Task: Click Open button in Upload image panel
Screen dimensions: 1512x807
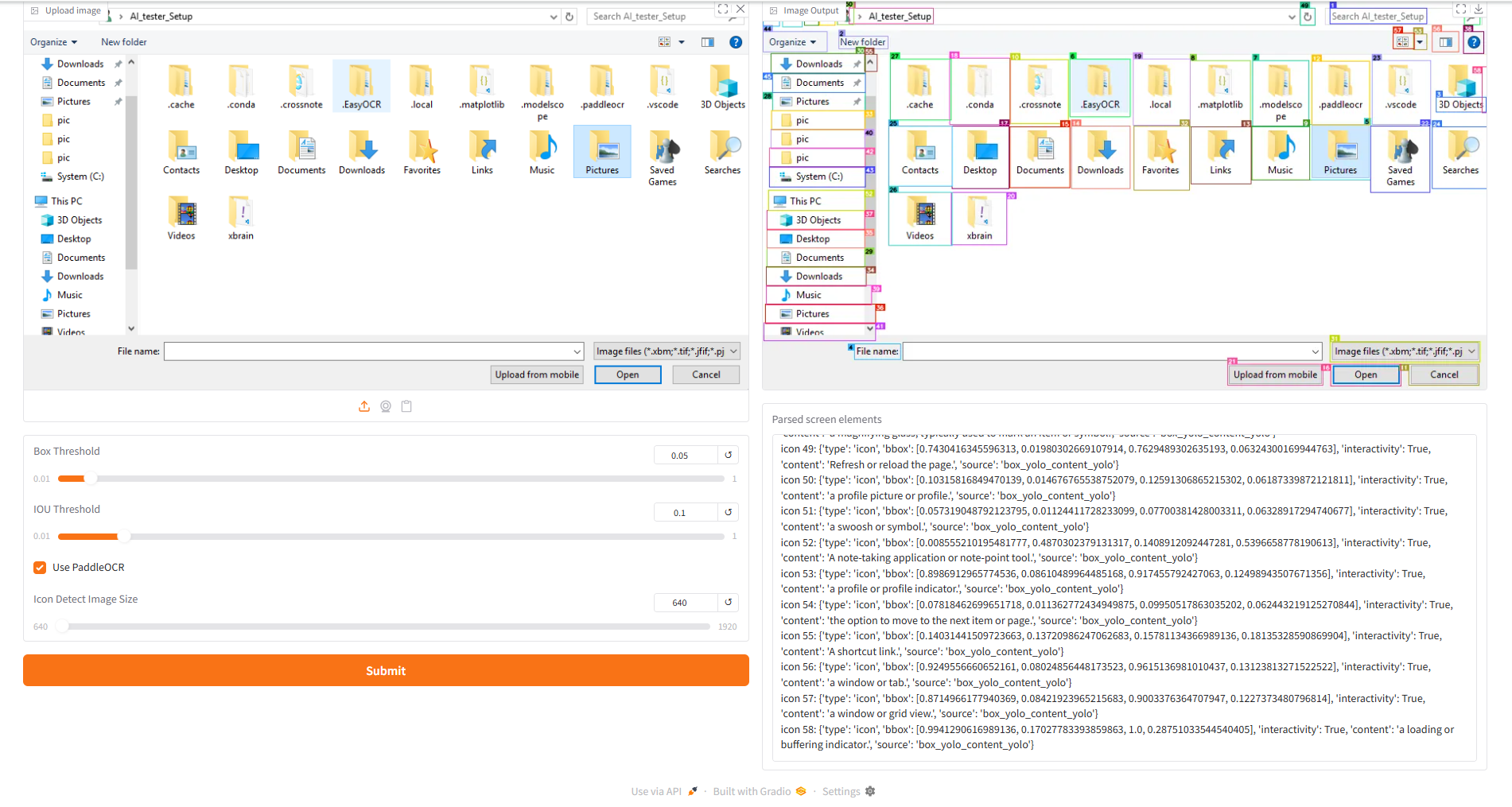Action: (628, 374)
